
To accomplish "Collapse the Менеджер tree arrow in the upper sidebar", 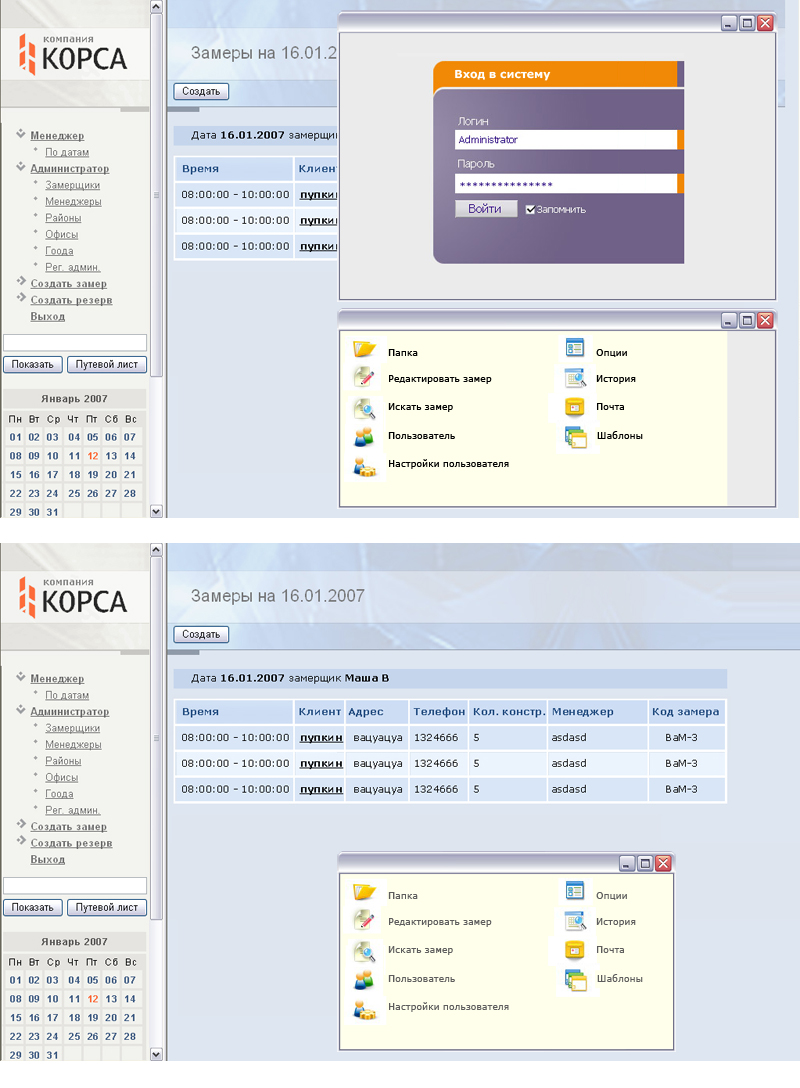I will [x=21, y=134].
